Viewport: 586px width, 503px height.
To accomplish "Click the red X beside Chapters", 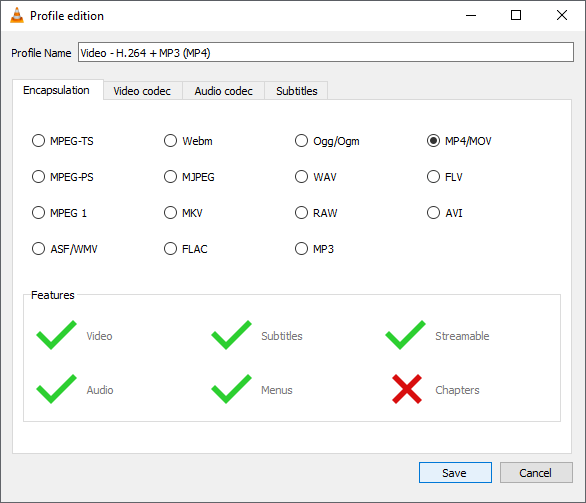I will coord(407,389).
